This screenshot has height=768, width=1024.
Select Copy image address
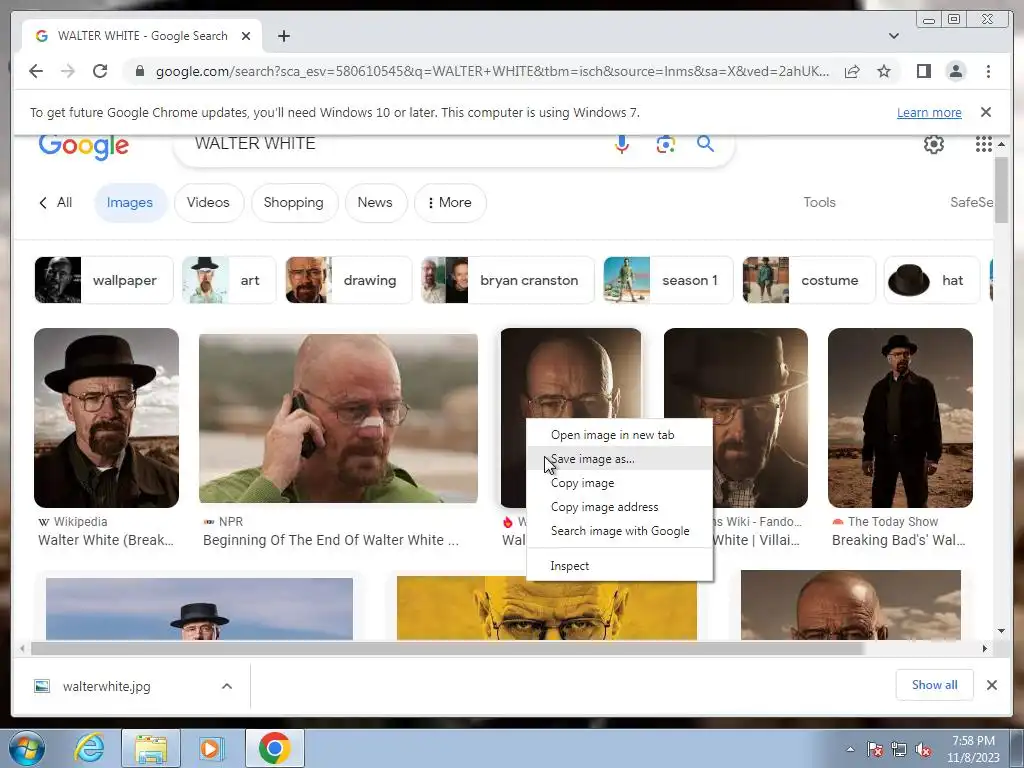point(619,507)
